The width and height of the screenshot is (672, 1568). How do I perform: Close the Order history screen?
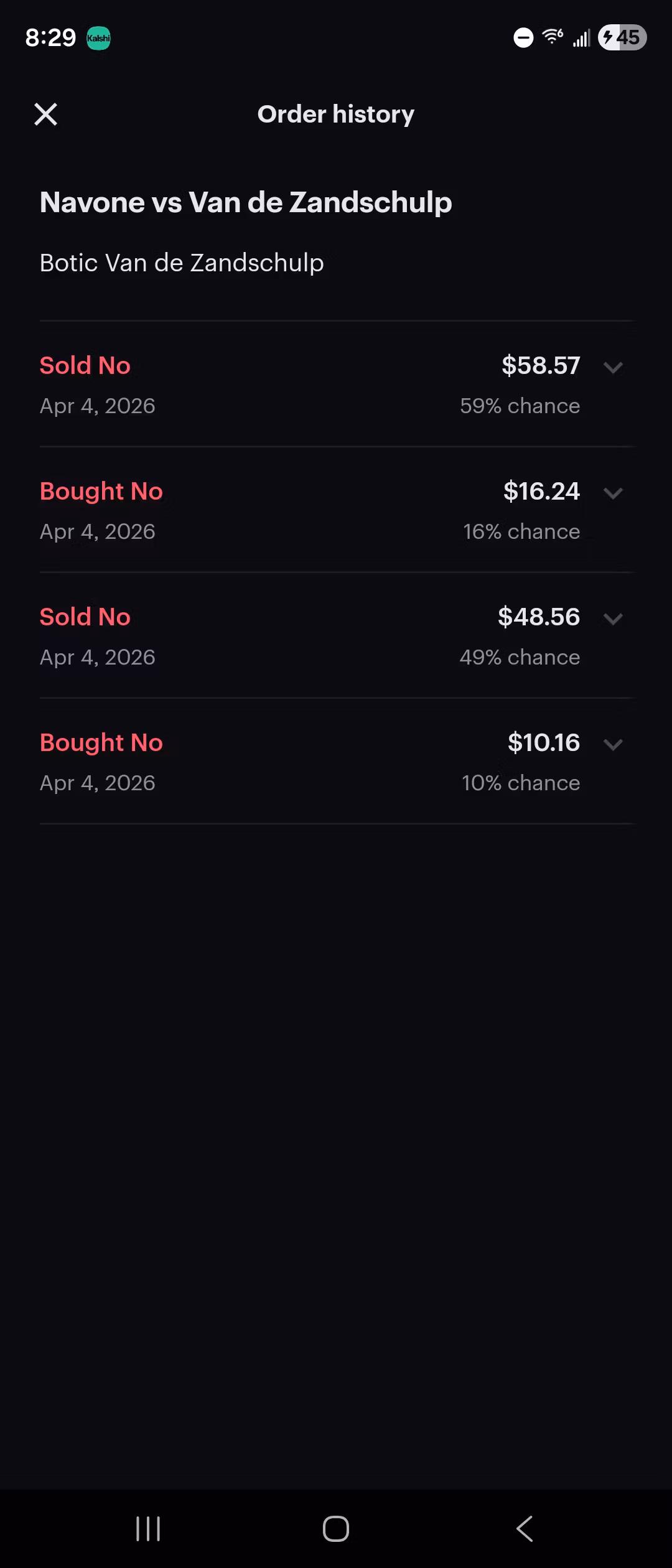pos(45,114)
